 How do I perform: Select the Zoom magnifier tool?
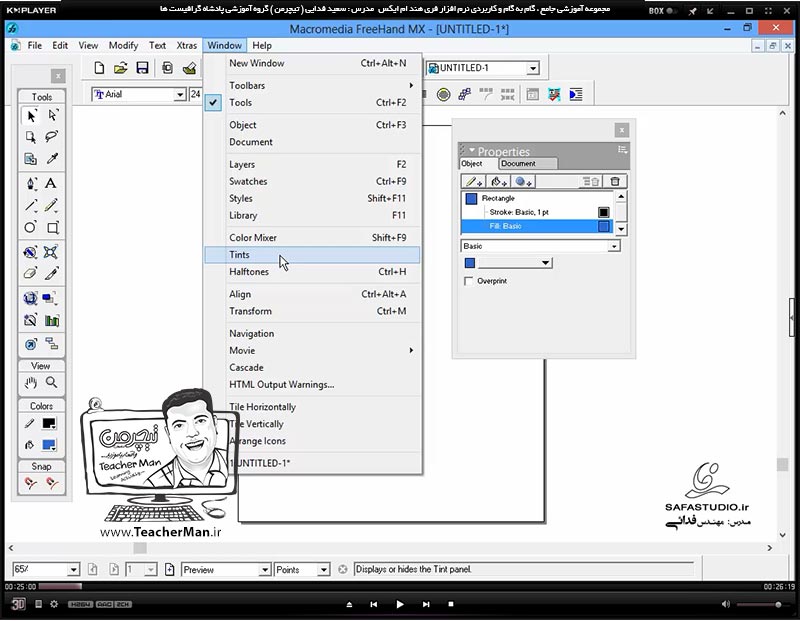(x=52, y=382)
